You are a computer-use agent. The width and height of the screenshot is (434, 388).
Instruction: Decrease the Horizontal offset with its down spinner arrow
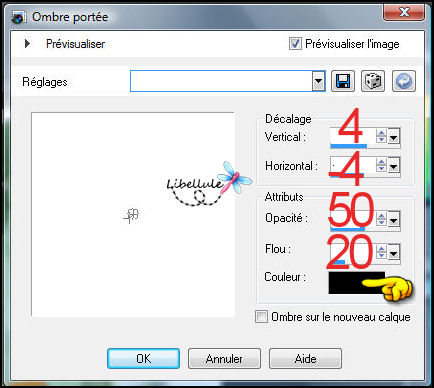(x=381, y=169)
